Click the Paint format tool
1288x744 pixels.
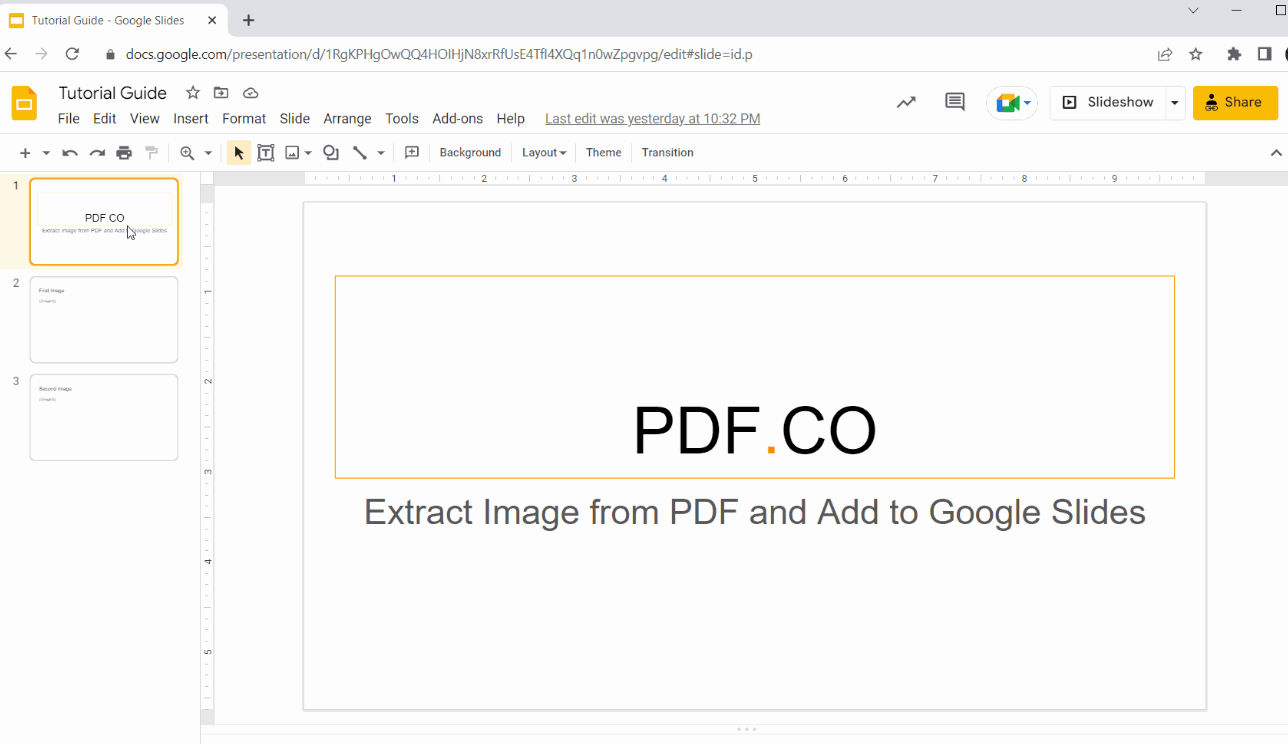[x=151, y=152]
